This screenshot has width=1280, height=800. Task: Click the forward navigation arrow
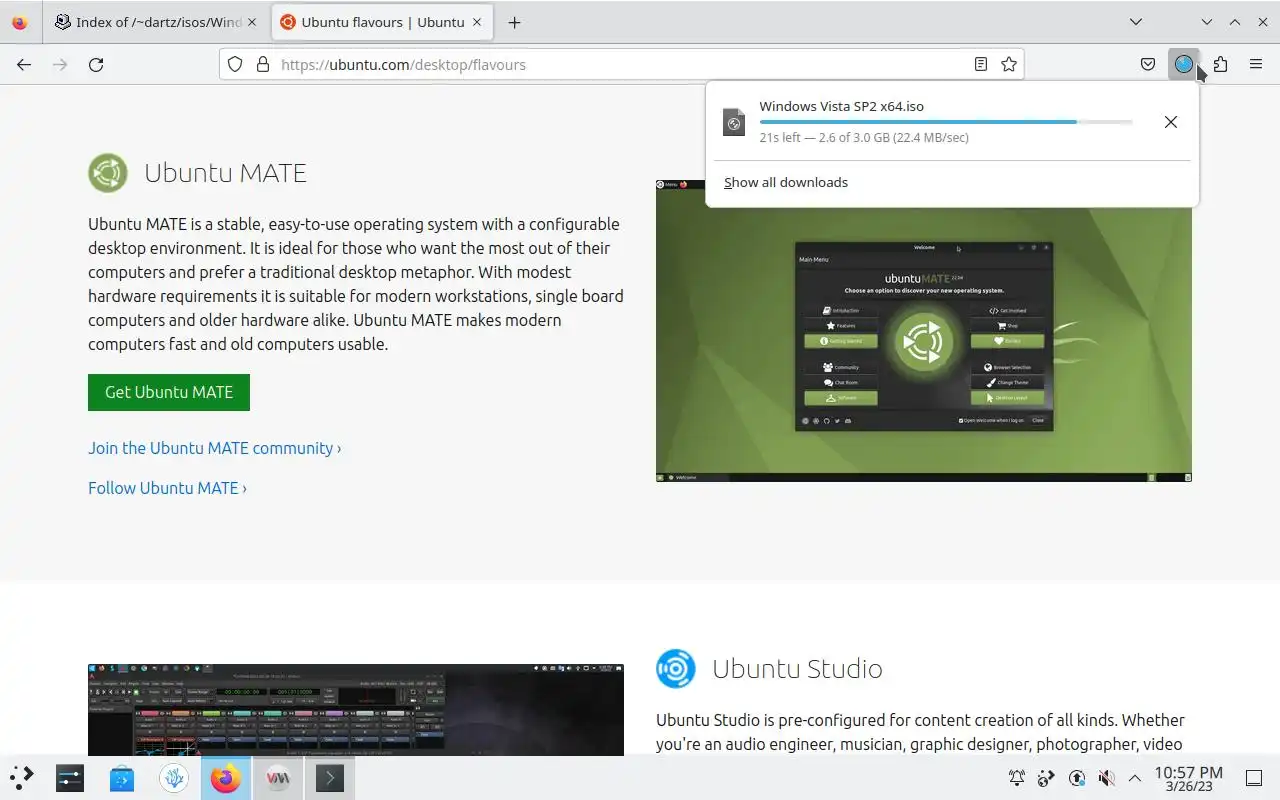click(60, 64)
